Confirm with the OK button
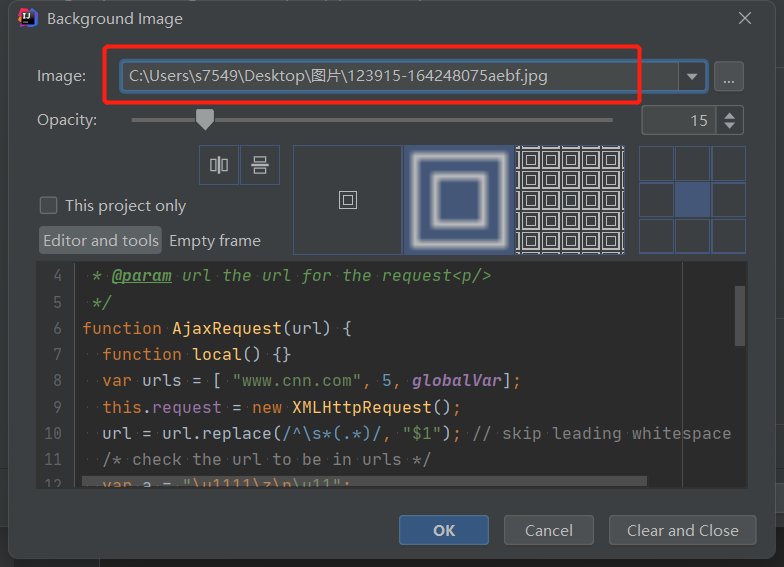This screenshot has width=784, height=567. coord(444,530)
